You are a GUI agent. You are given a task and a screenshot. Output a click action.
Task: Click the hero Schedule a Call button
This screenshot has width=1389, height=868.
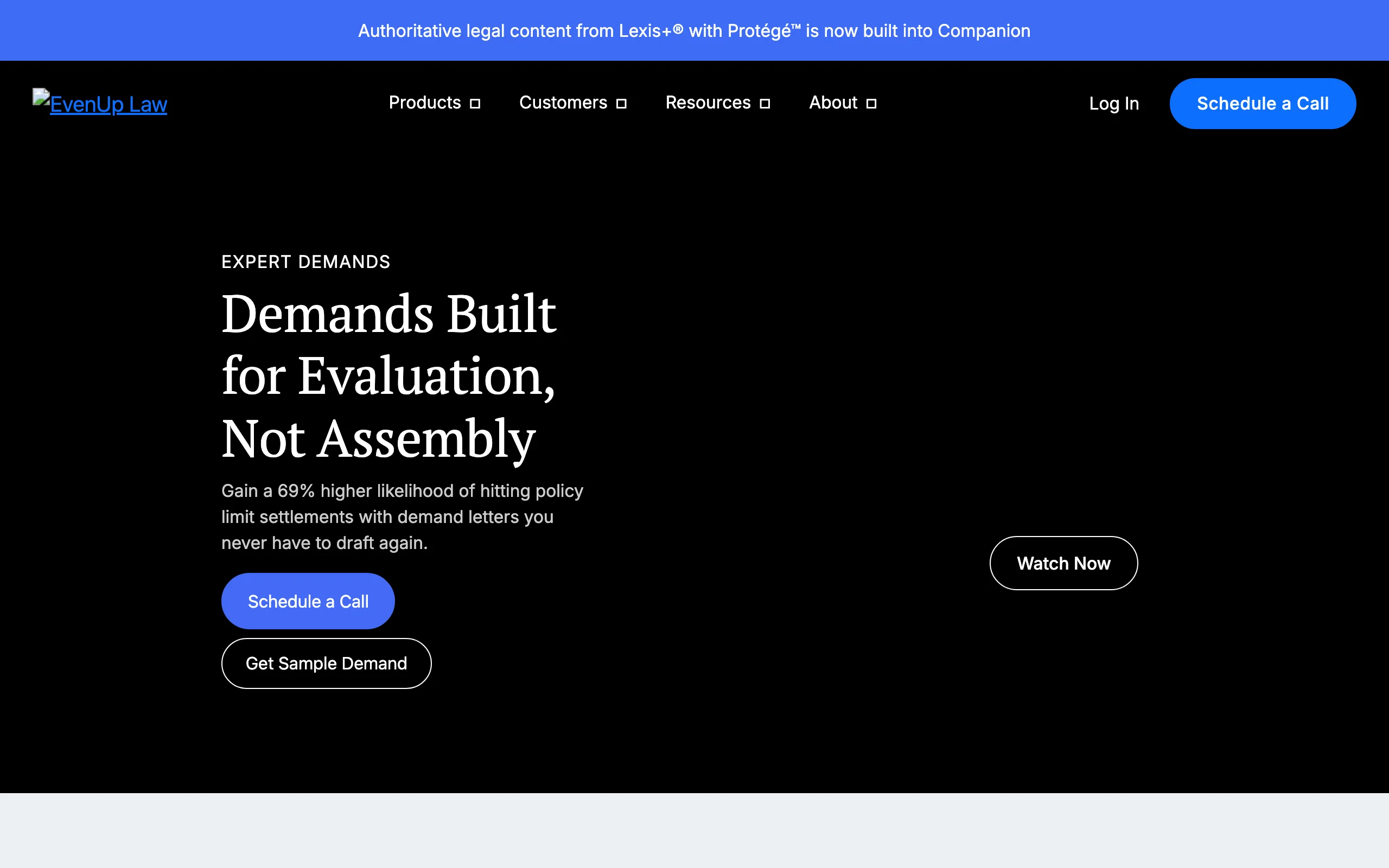click(x=308, y=601)
